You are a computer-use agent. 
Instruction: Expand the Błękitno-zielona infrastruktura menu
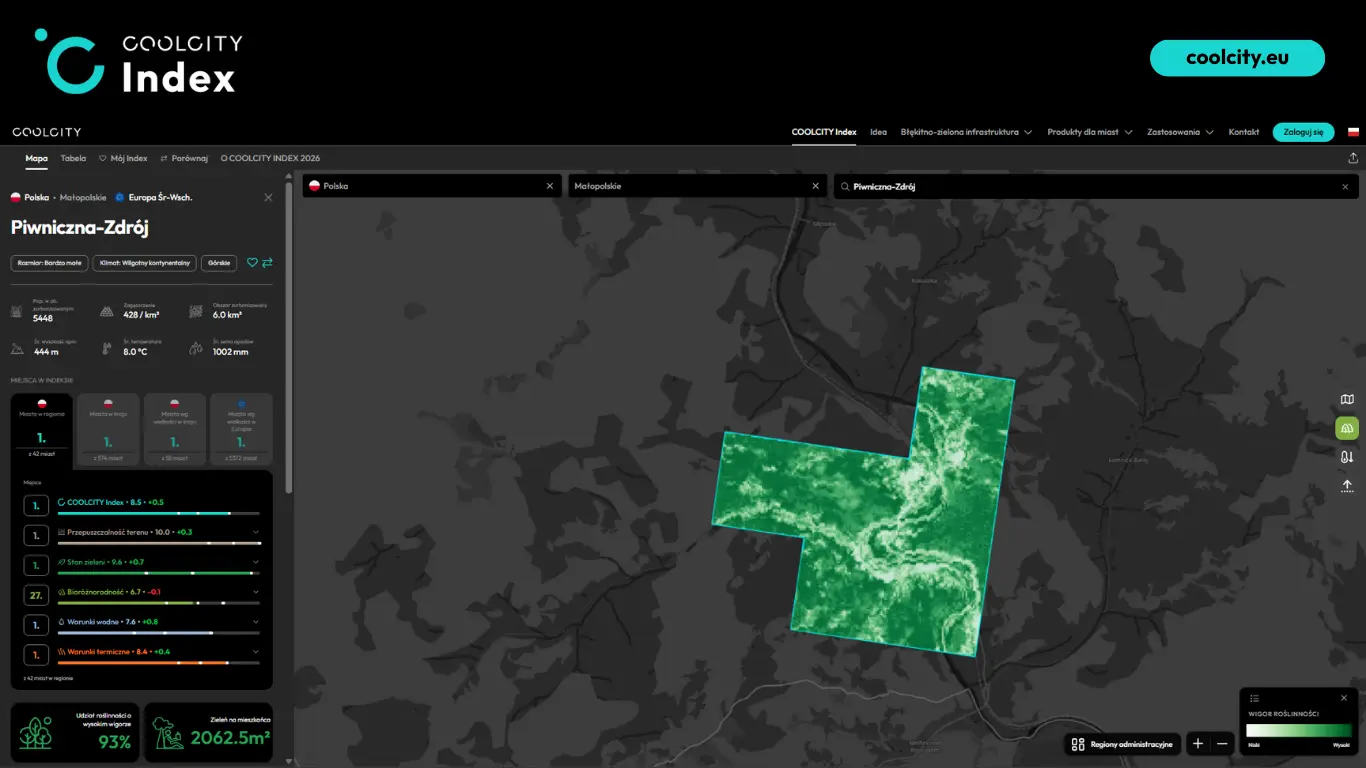966,132
